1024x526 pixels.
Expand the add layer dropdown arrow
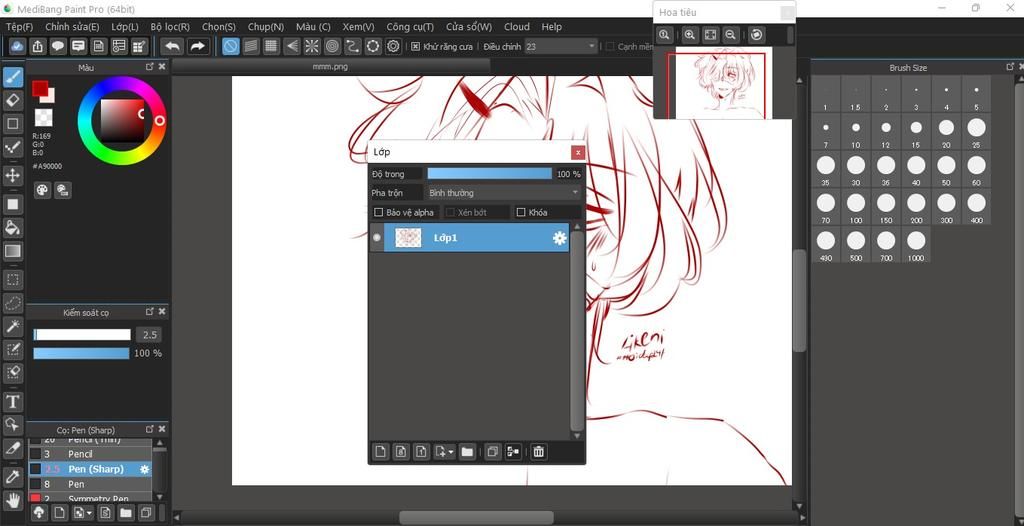click(x=451, y=452)
